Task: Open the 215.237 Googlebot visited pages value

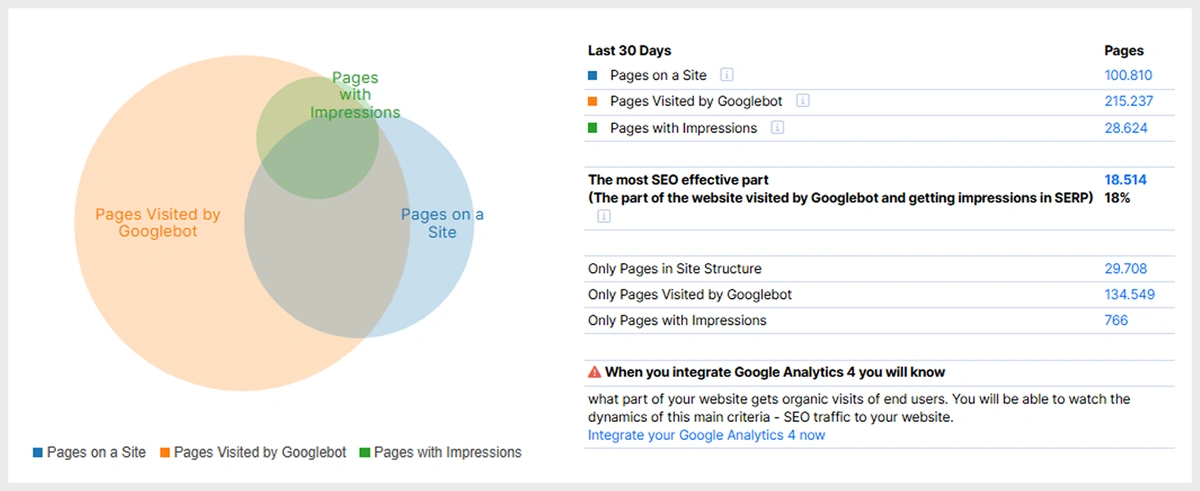Action: [1125, 101]
